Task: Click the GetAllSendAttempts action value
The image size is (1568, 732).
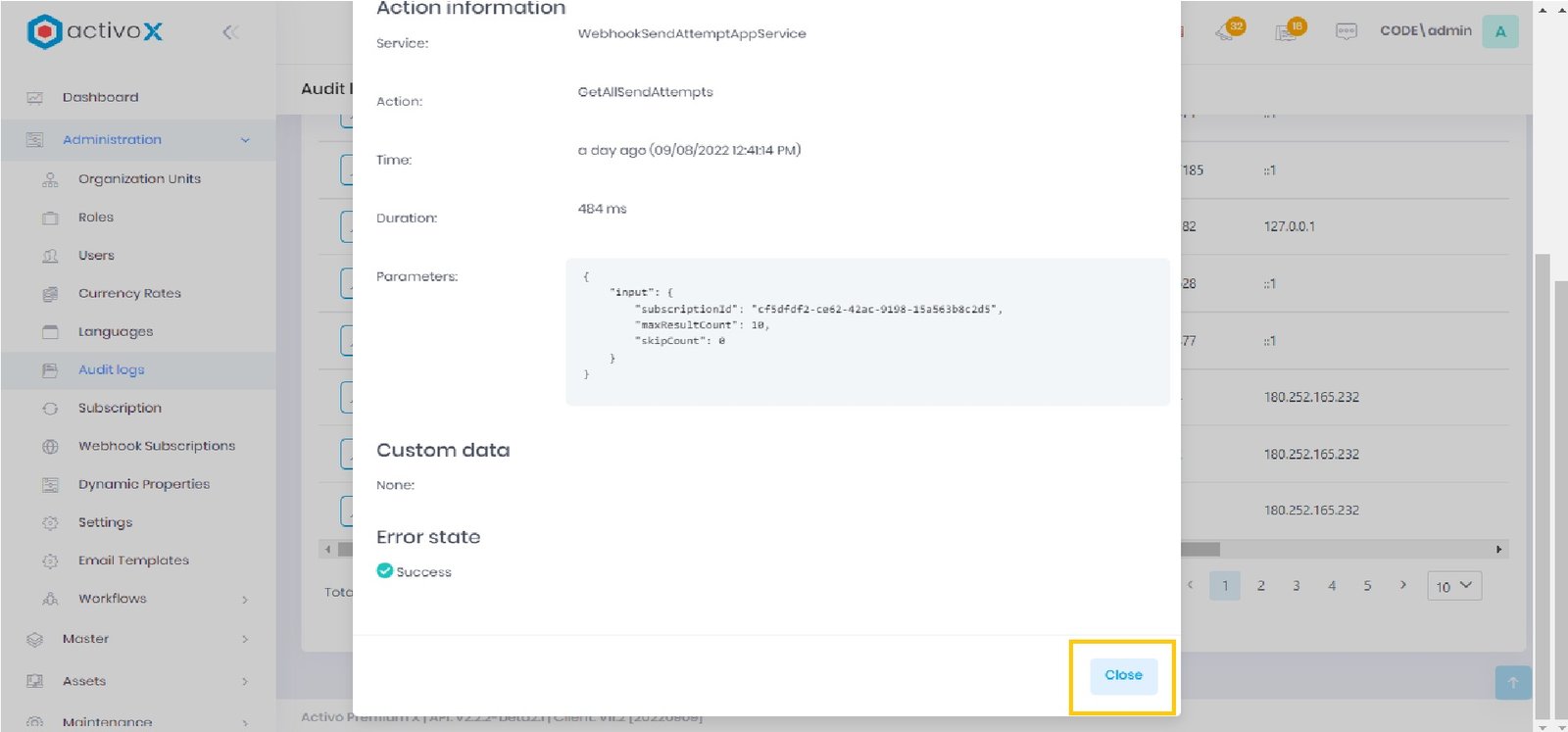Action: coord(645,92)
